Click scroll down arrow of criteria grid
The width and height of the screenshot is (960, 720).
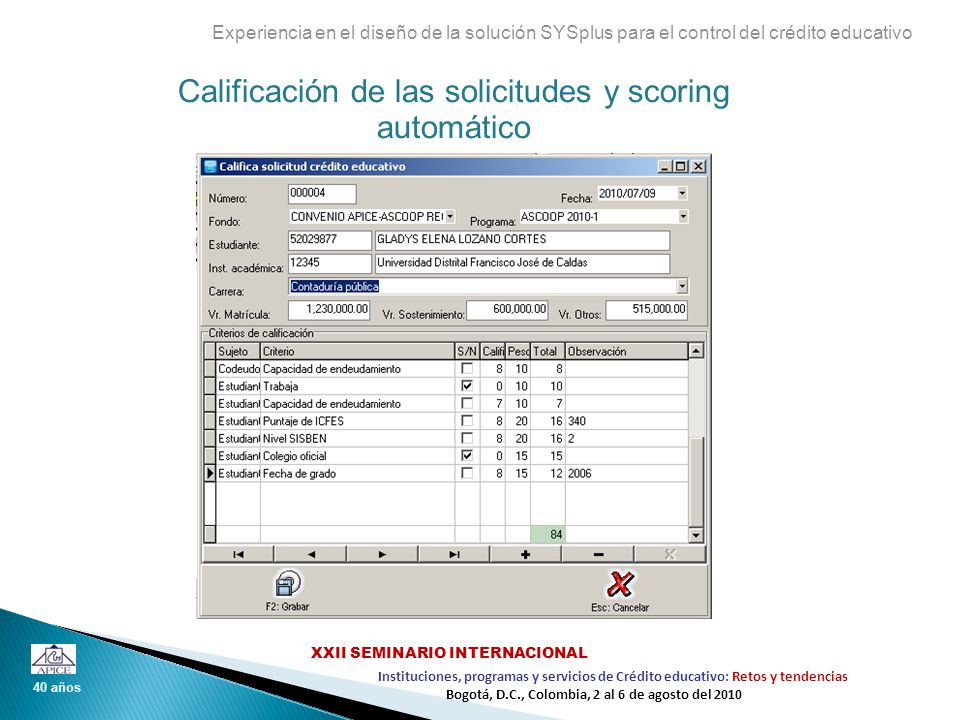(x=696, y=535)
